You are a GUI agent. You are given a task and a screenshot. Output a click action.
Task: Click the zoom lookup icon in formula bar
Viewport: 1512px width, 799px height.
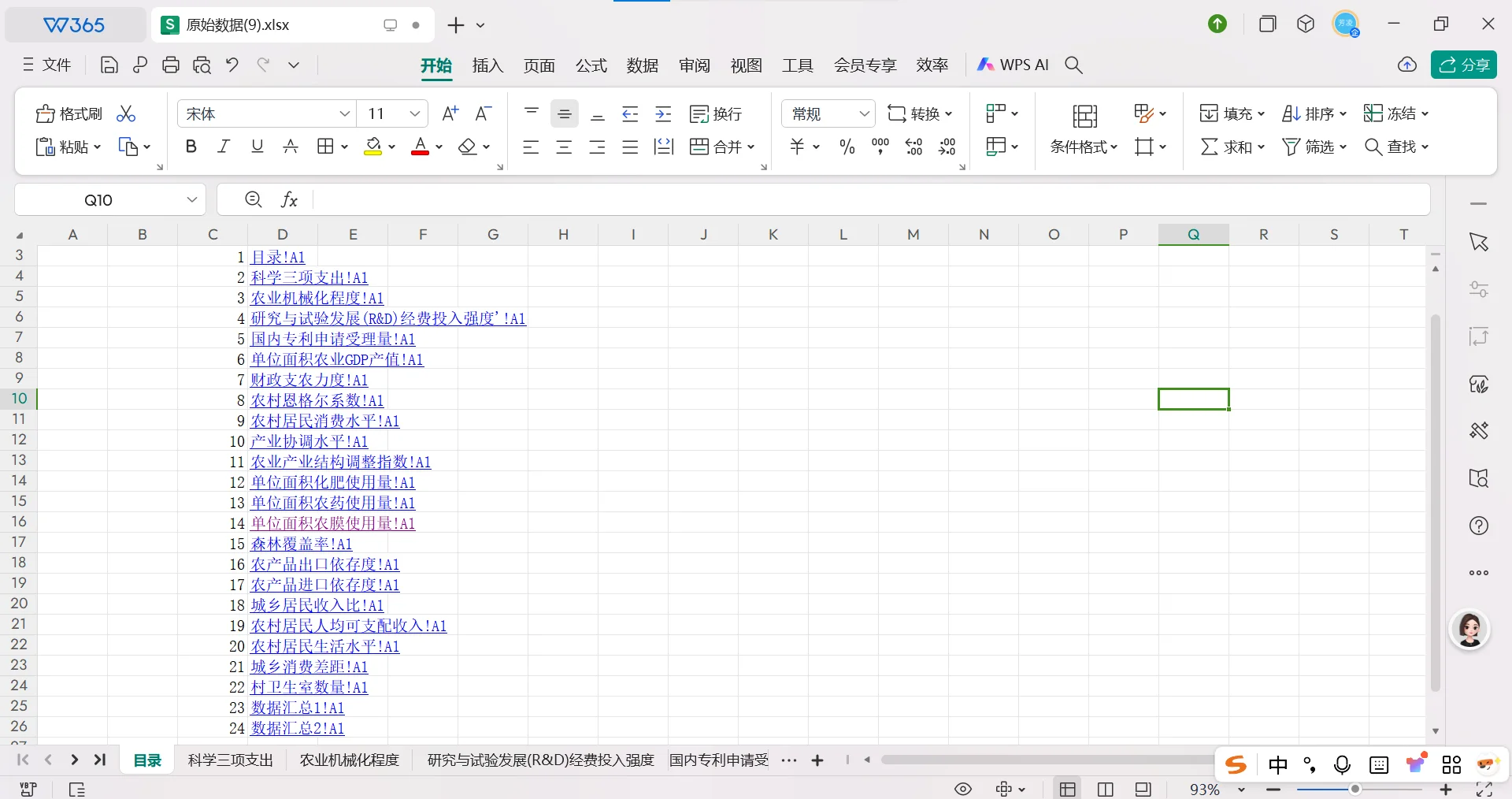[254, 199]
